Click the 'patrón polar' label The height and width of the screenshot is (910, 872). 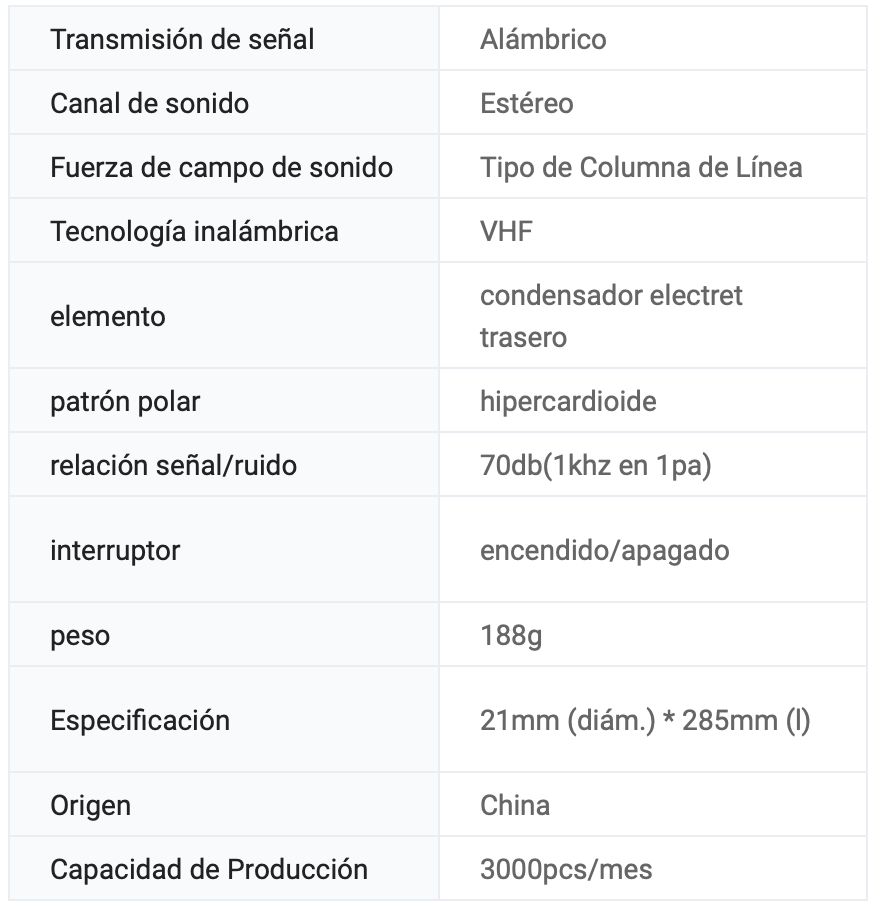coord(125,401)
